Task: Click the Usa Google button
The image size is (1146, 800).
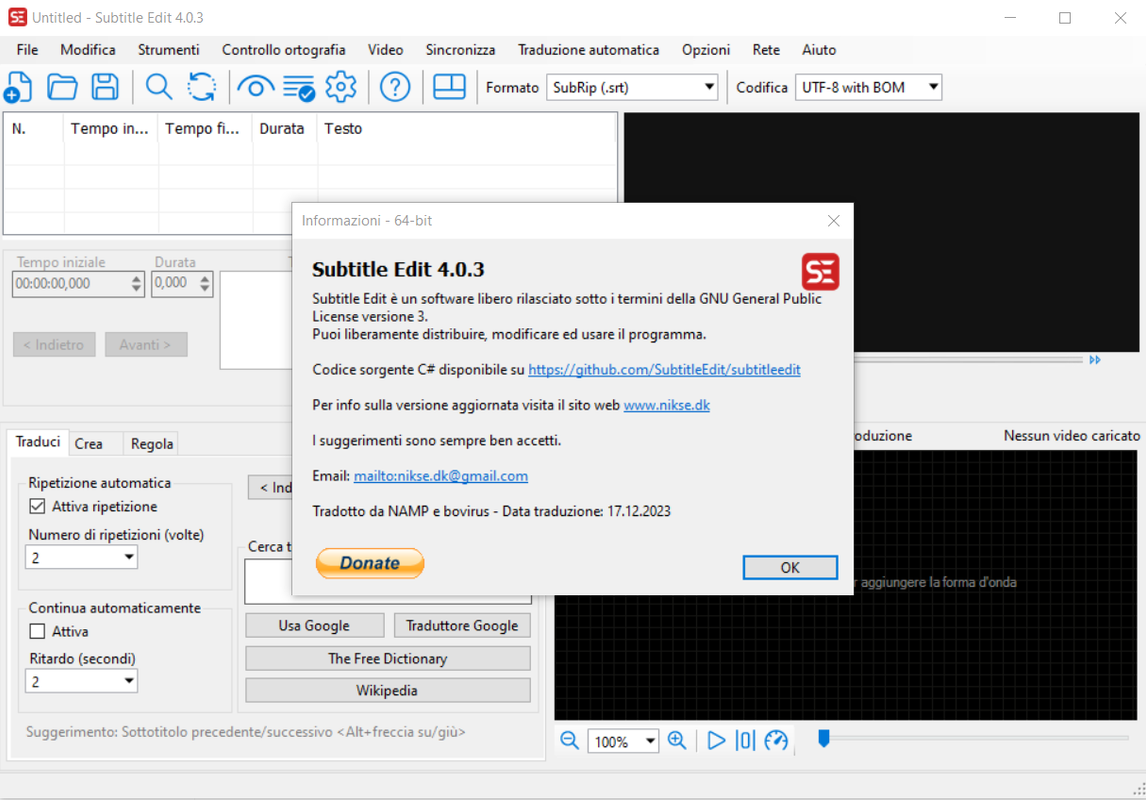Action: pyautogui.click(x=314, y=626)
